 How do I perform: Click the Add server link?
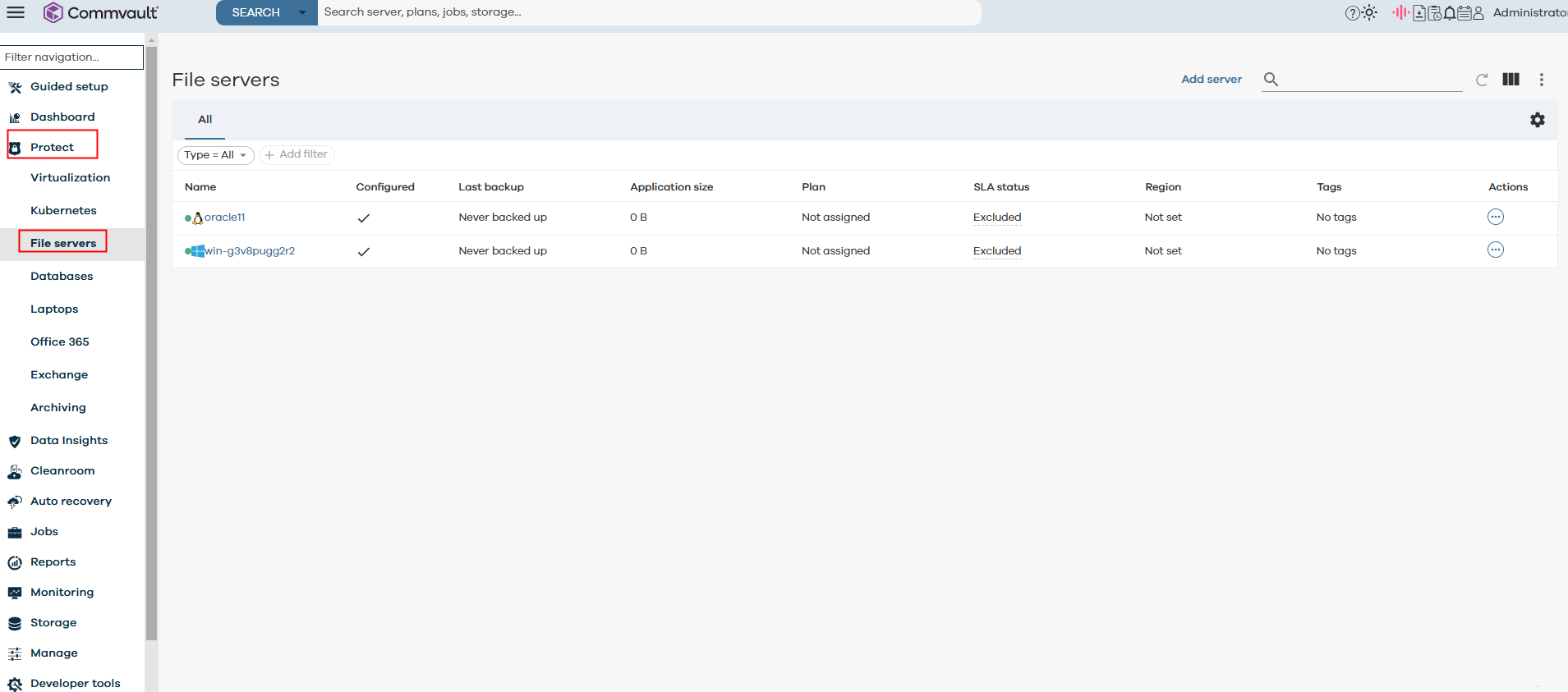1211,80
